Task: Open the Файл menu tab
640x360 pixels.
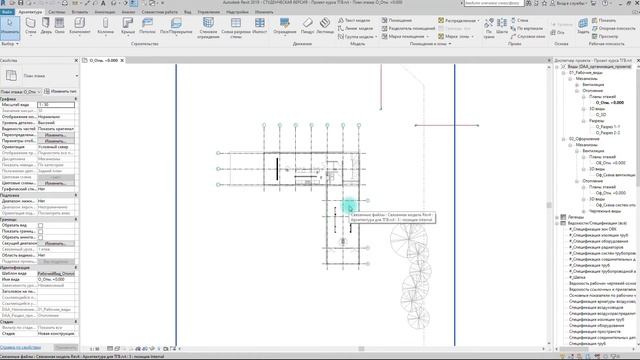Action: [7, 12]
